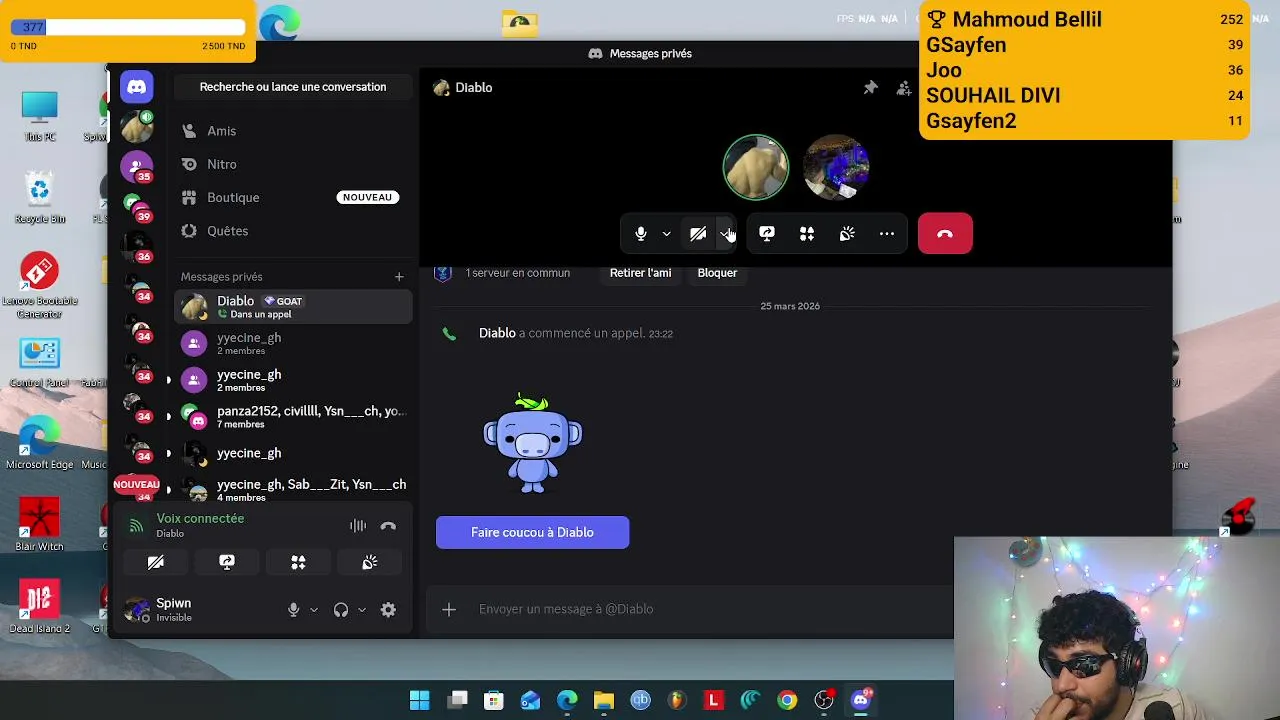Screen dimensions: 1280x720
Task: Hang up with the red end call button
Action: (945, 234)
